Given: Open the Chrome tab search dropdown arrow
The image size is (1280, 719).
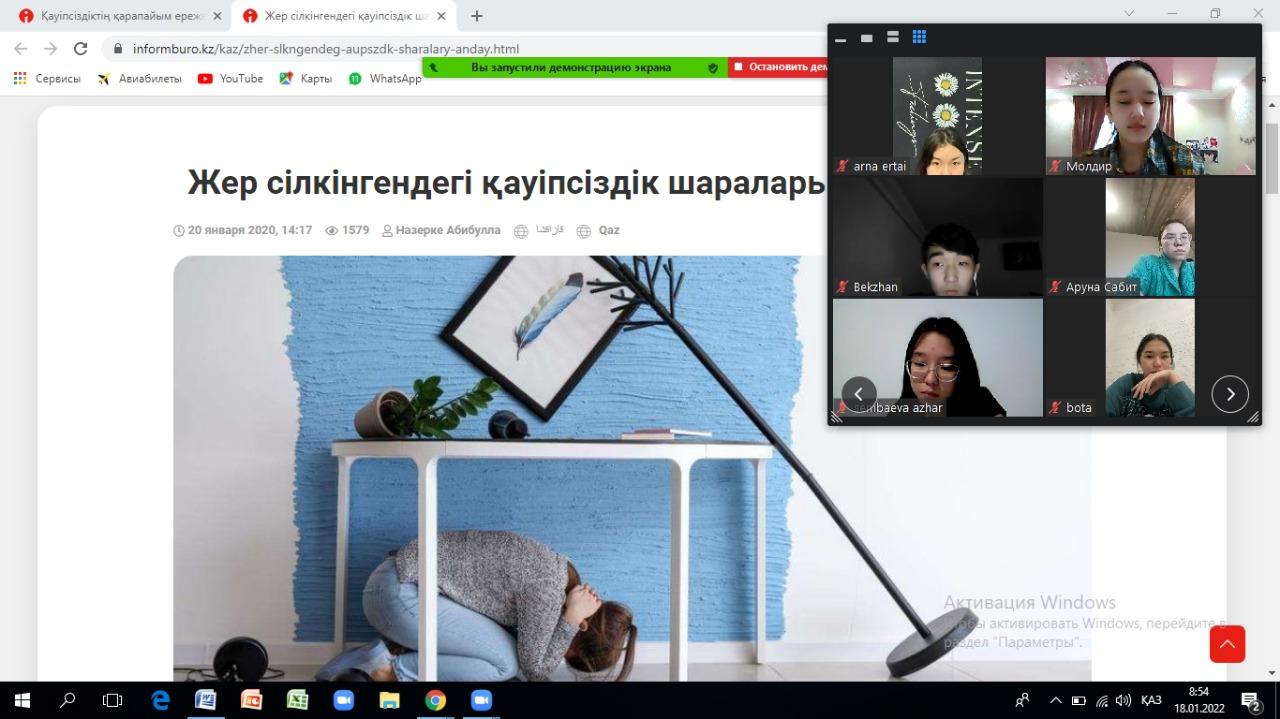Looking at the screenshot, I should (x=1129, y=14).
